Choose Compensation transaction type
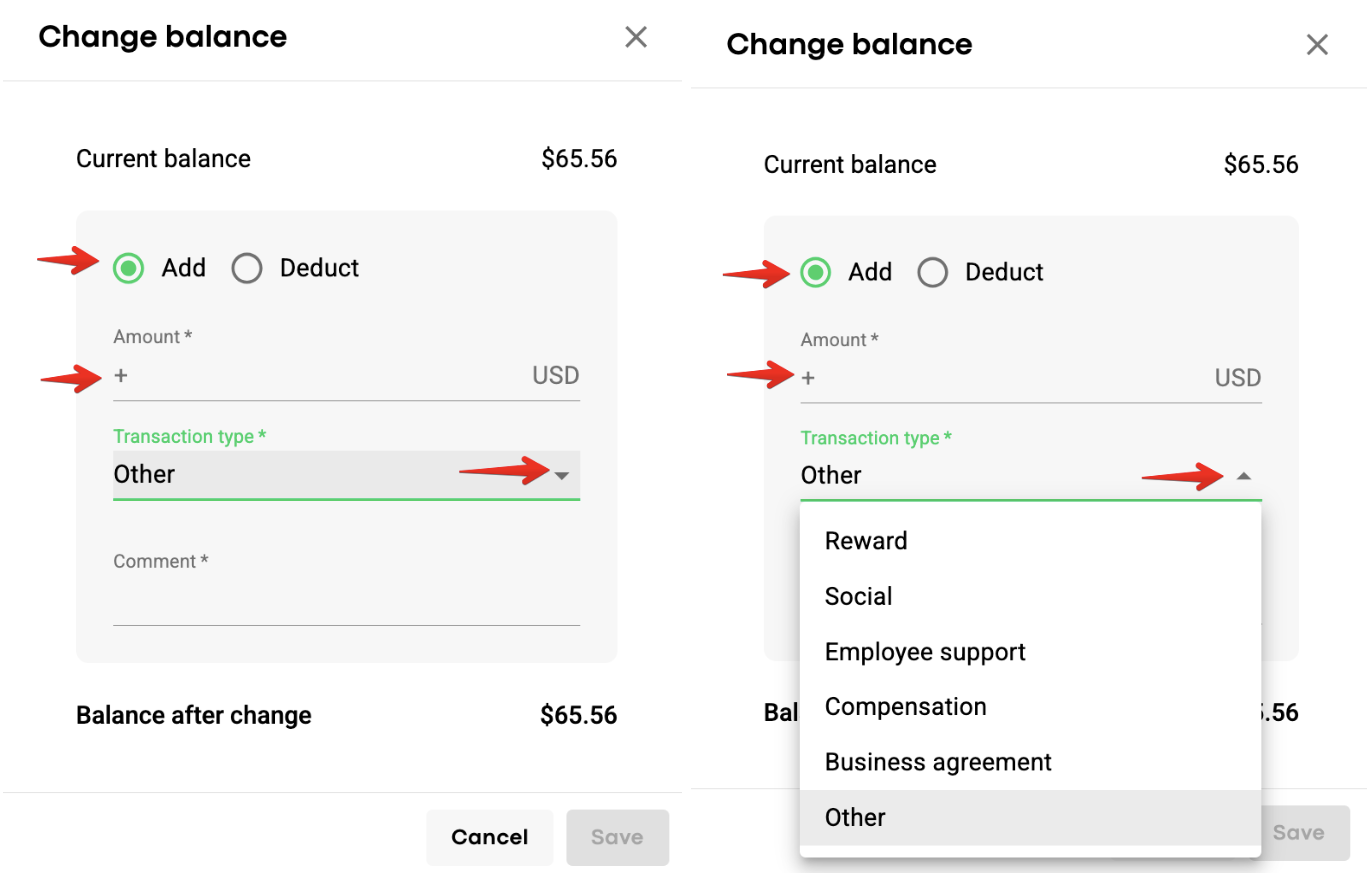1370x882 pixels. [905, 707]
